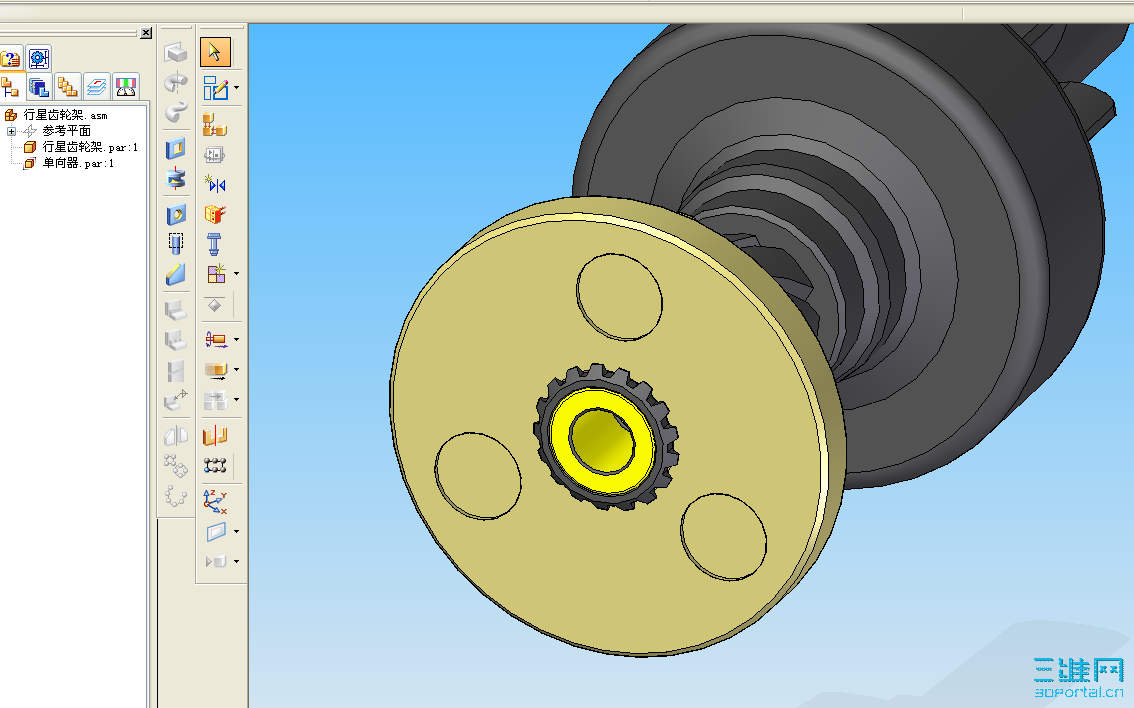Open dropdown arrow beside sketch edit tool
1134x708 pixels.
point(236,88)
